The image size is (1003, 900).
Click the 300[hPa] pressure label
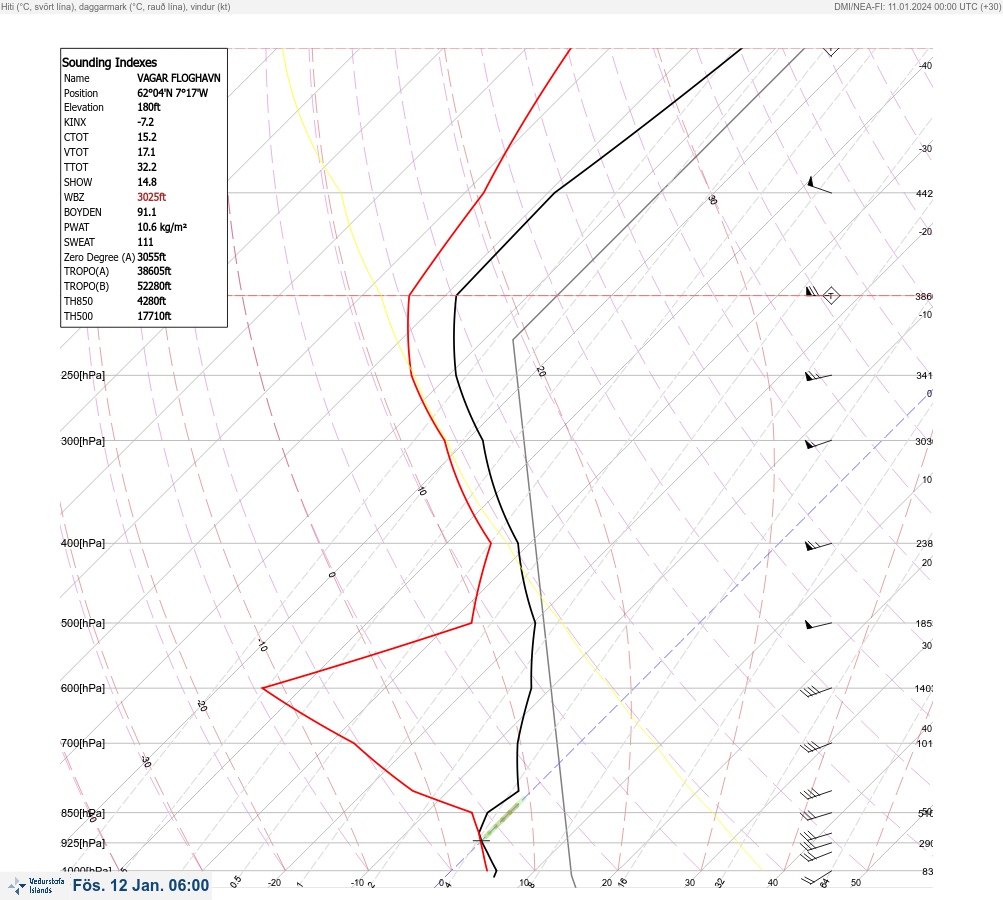pyautogui.click(x=83, y=441)
